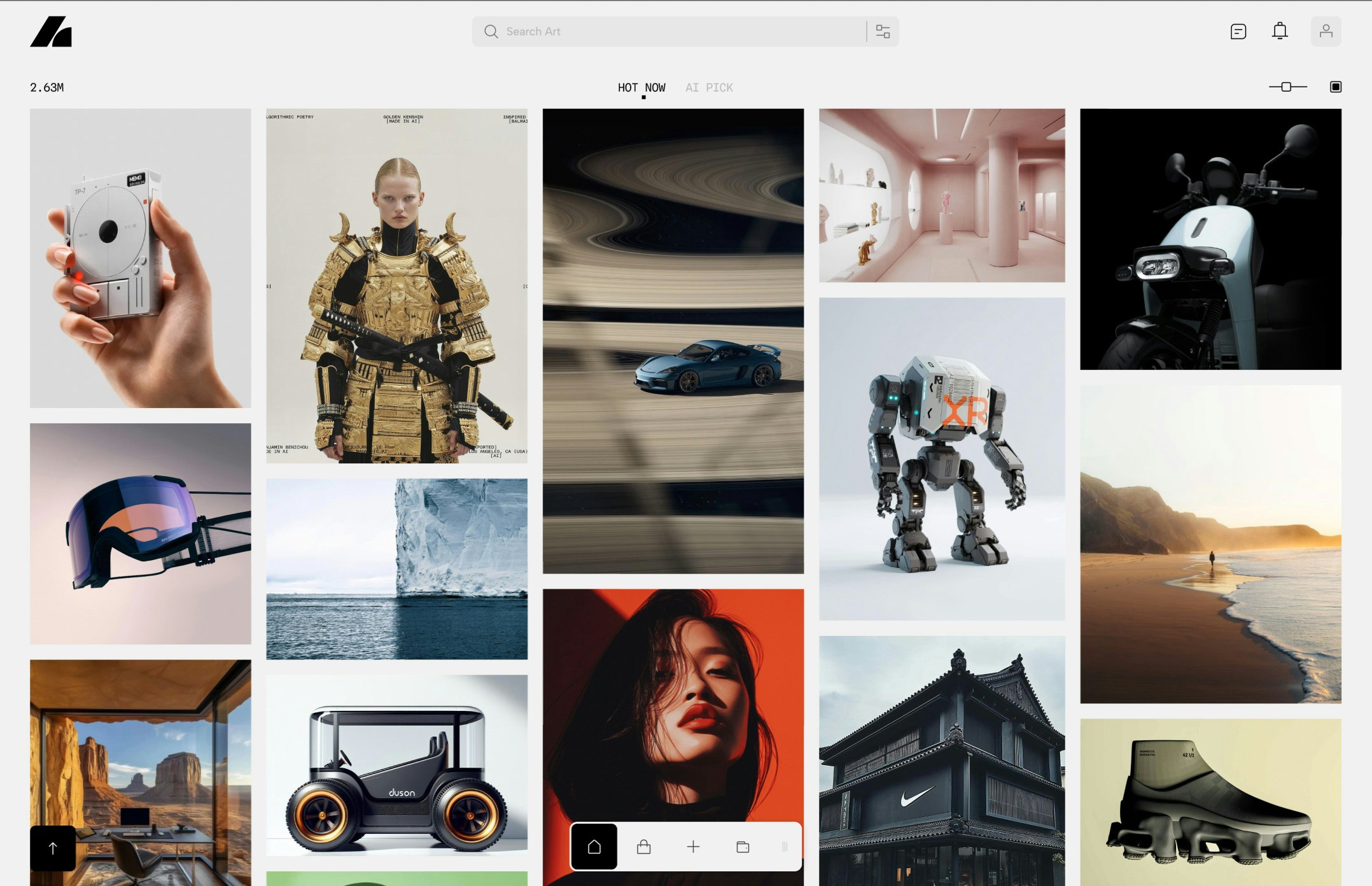Open the shopping bag icon in dock
The height and width of the screenshot is (886, 1372).
pyautogui.click(x=643, y=847)
